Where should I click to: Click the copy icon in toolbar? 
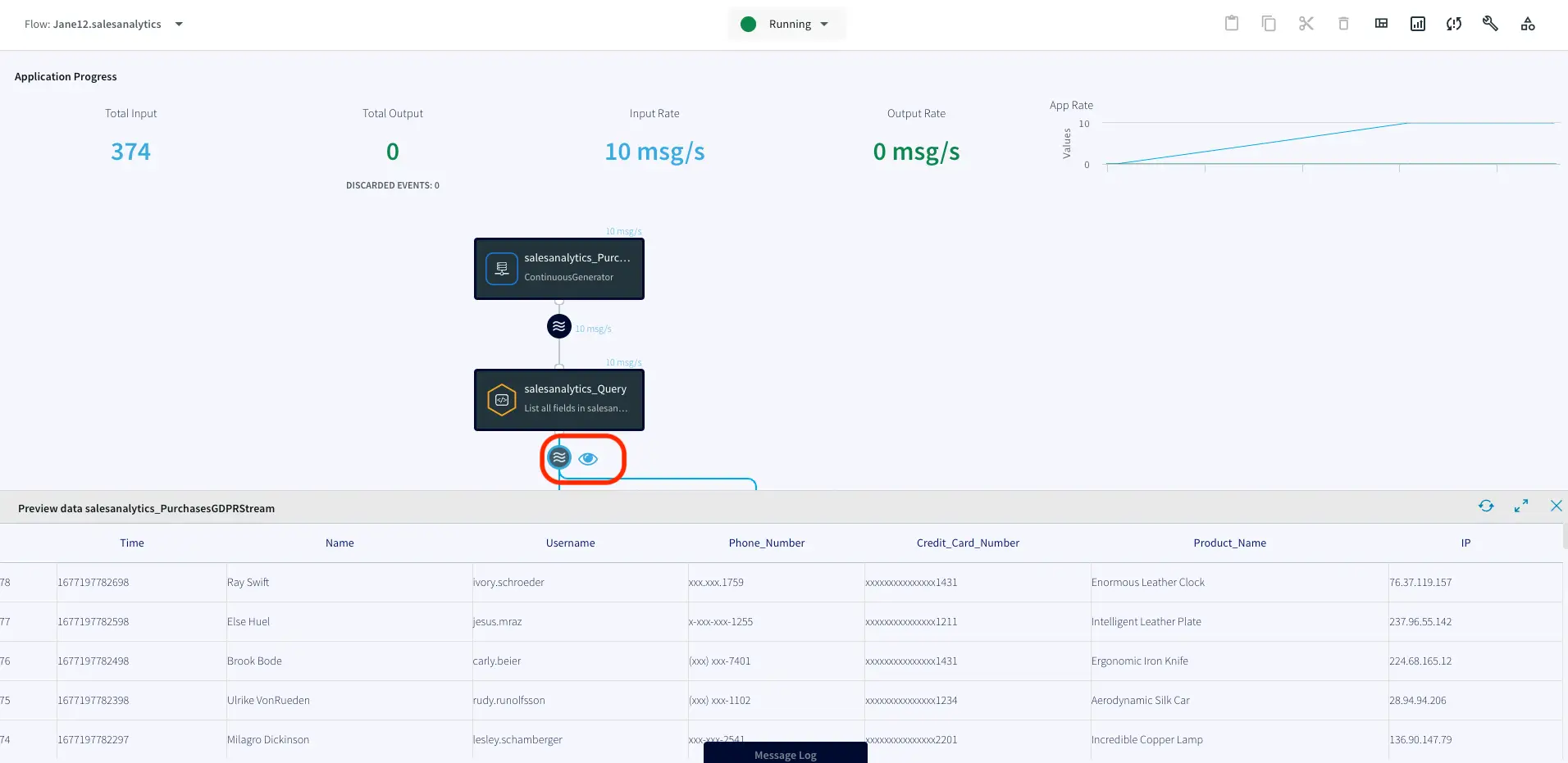(x=1269, y=24)
